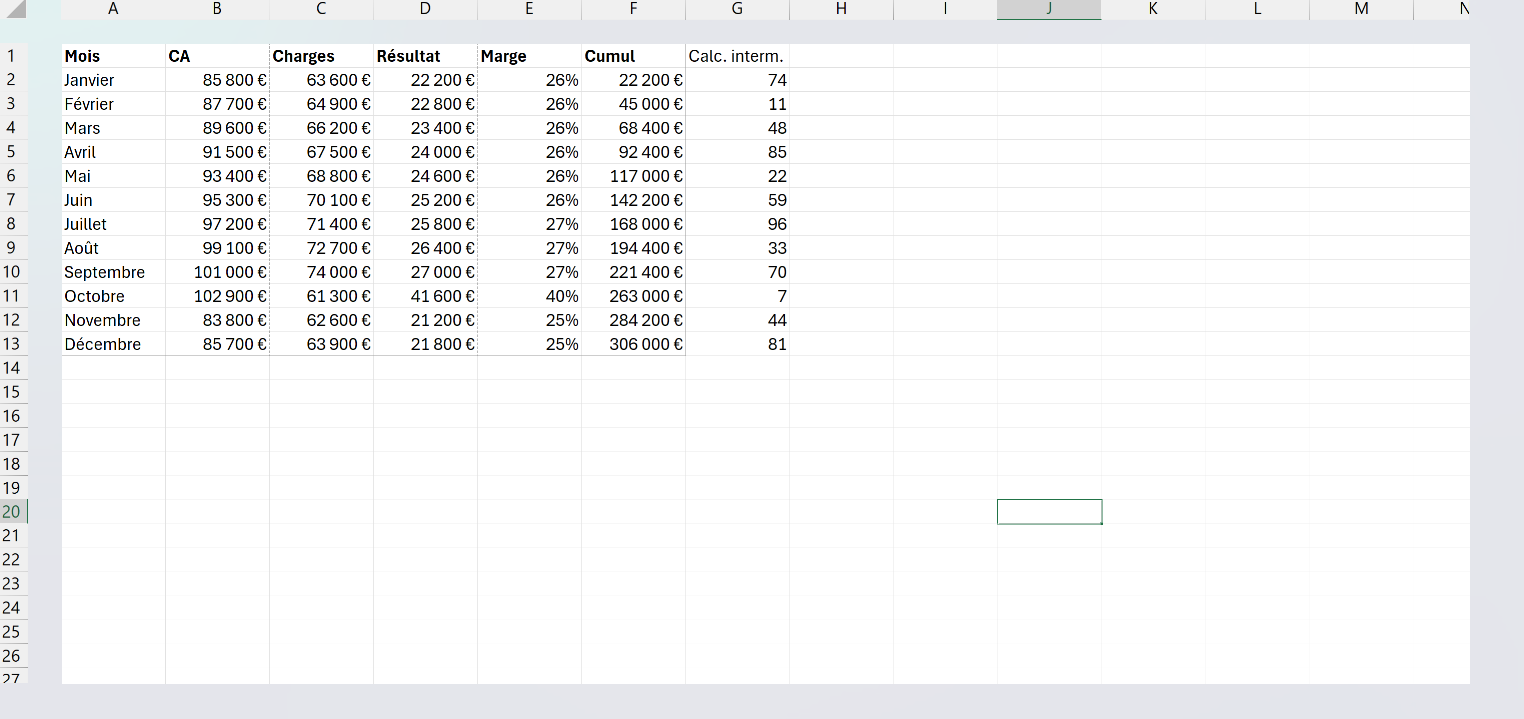Image resolution: width=1524 pixels, height=719 pixels.
Task: Click Calc. interm. value 81
Action: (737, 344)
